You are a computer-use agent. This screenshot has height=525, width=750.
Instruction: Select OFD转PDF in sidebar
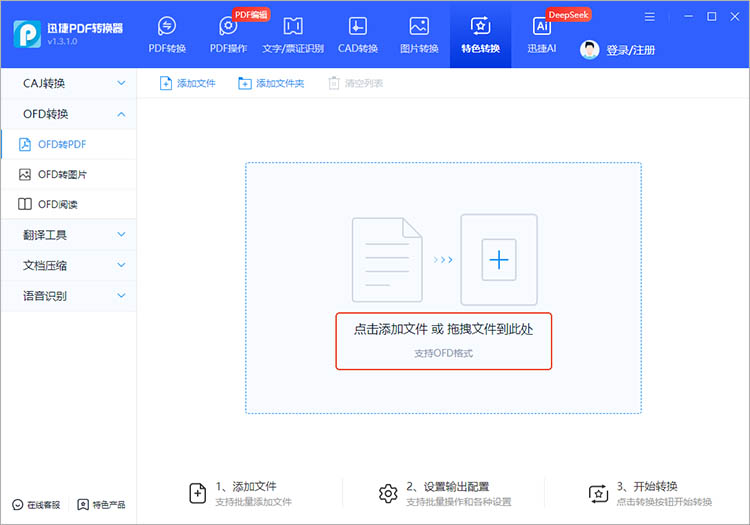point(69,144)
